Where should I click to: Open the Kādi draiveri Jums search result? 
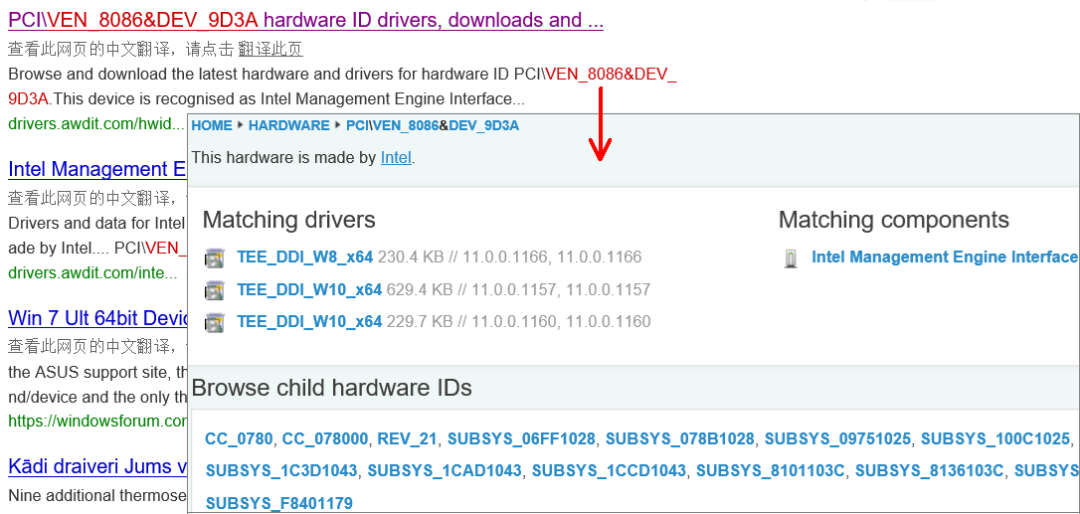click(97, 466)
